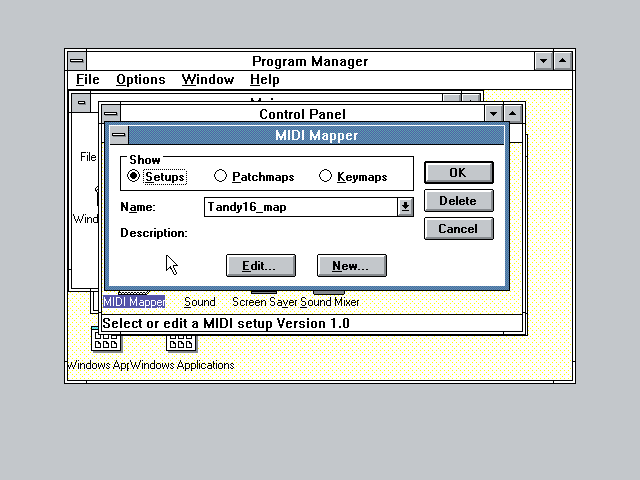Open Main group window control menu box
This screenshot has height=480, width=640.
tap(81, 102)
